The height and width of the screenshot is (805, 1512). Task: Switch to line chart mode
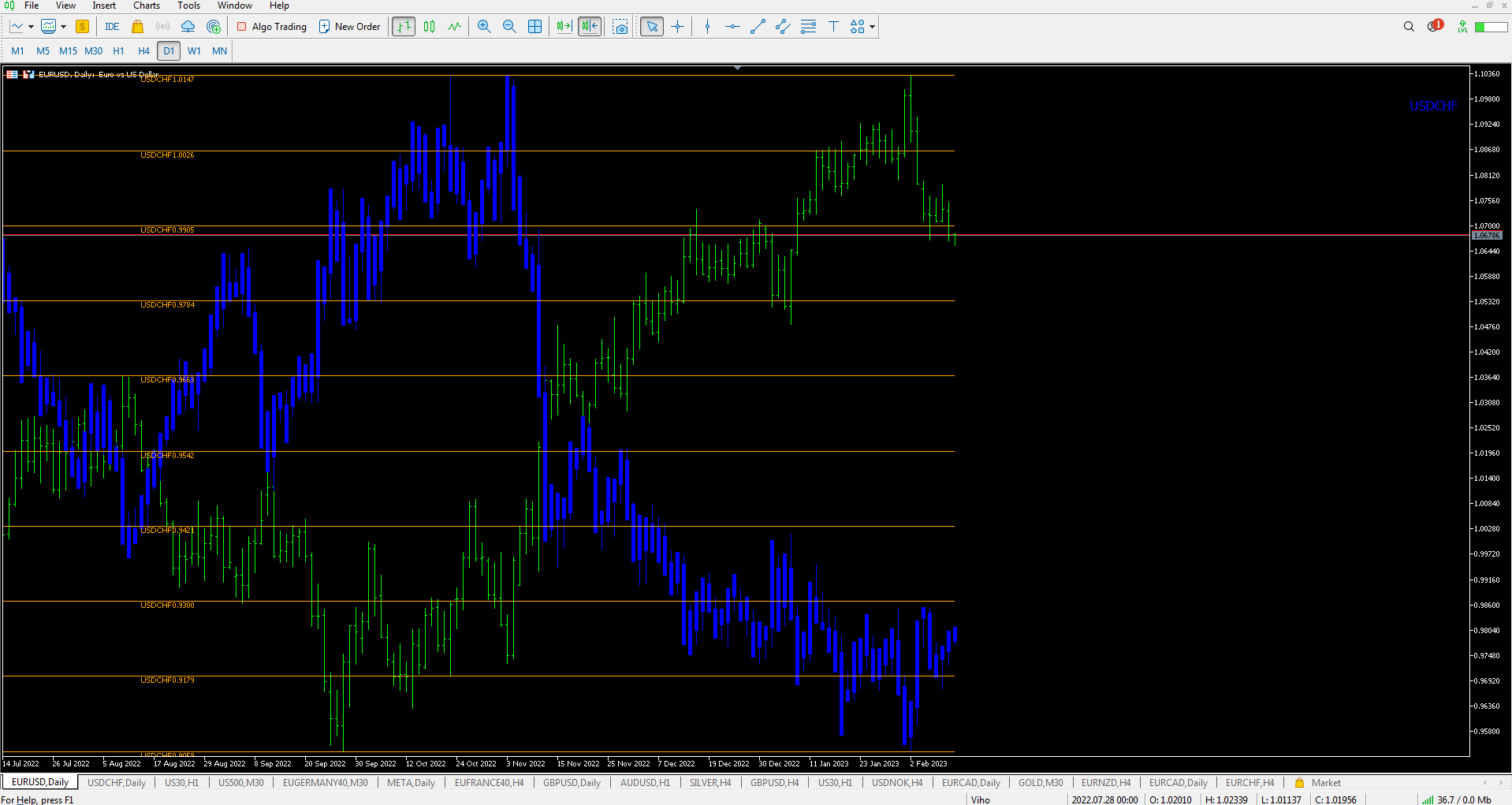[454, 27]
